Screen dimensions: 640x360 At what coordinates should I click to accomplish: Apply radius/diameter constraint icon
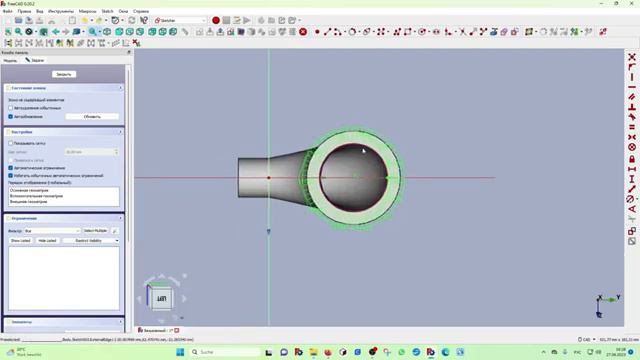tap(631, 199)
